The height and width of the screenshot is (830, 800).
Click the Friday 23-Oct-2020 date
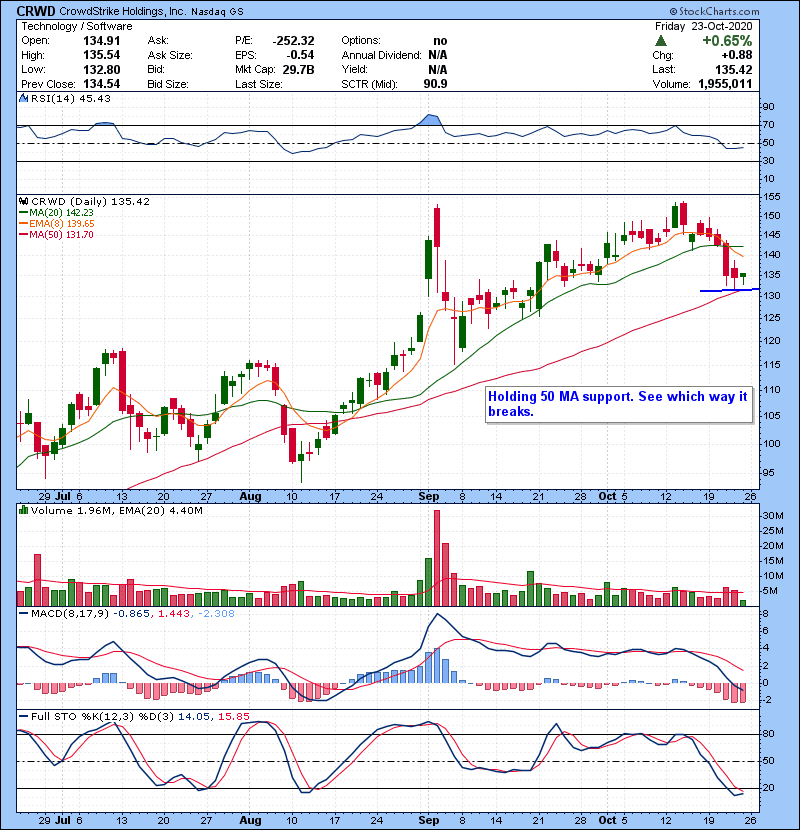703,26
